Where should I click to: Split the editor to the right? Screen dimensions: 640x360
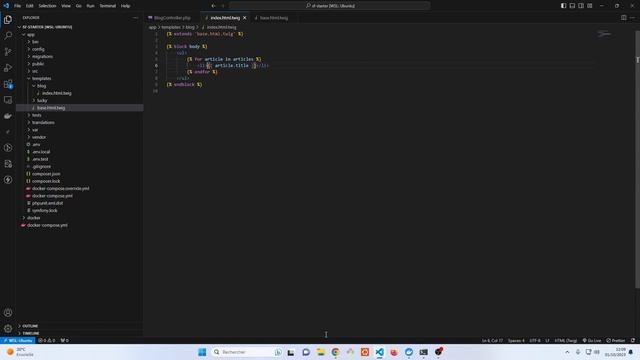tap(624, 18)
